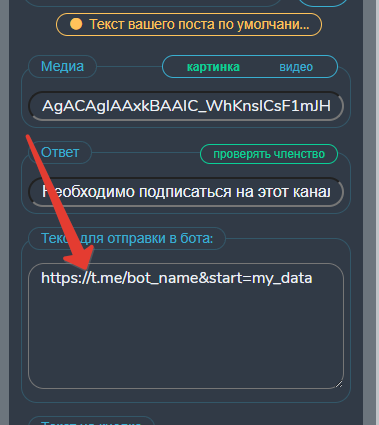Click the media file ID input field
Screen dimensions: 379x425
pos(186,106)
